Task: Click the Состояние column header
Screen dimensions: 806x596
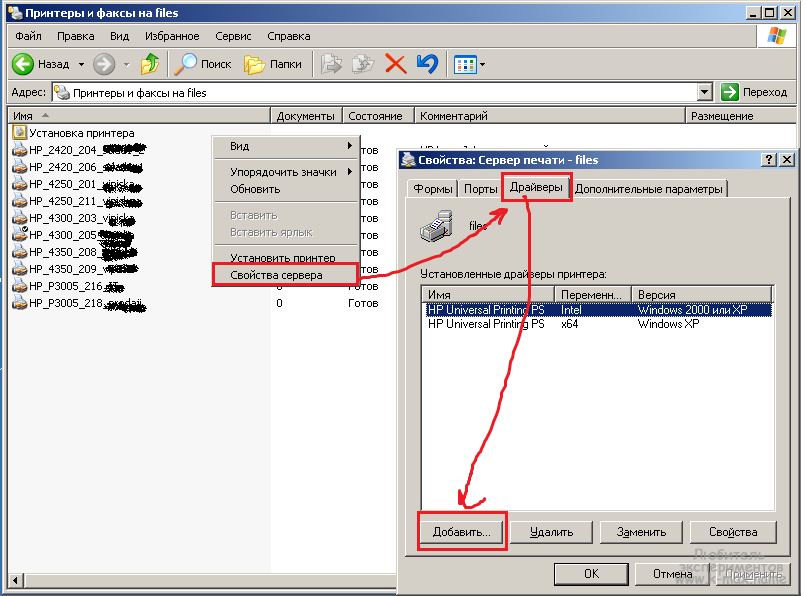Action: pyautogui.click(x=378, y=116)
